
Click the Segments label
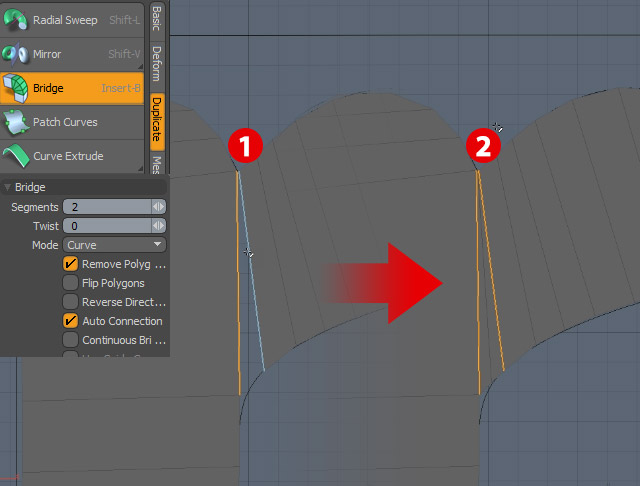click(35, 207)
